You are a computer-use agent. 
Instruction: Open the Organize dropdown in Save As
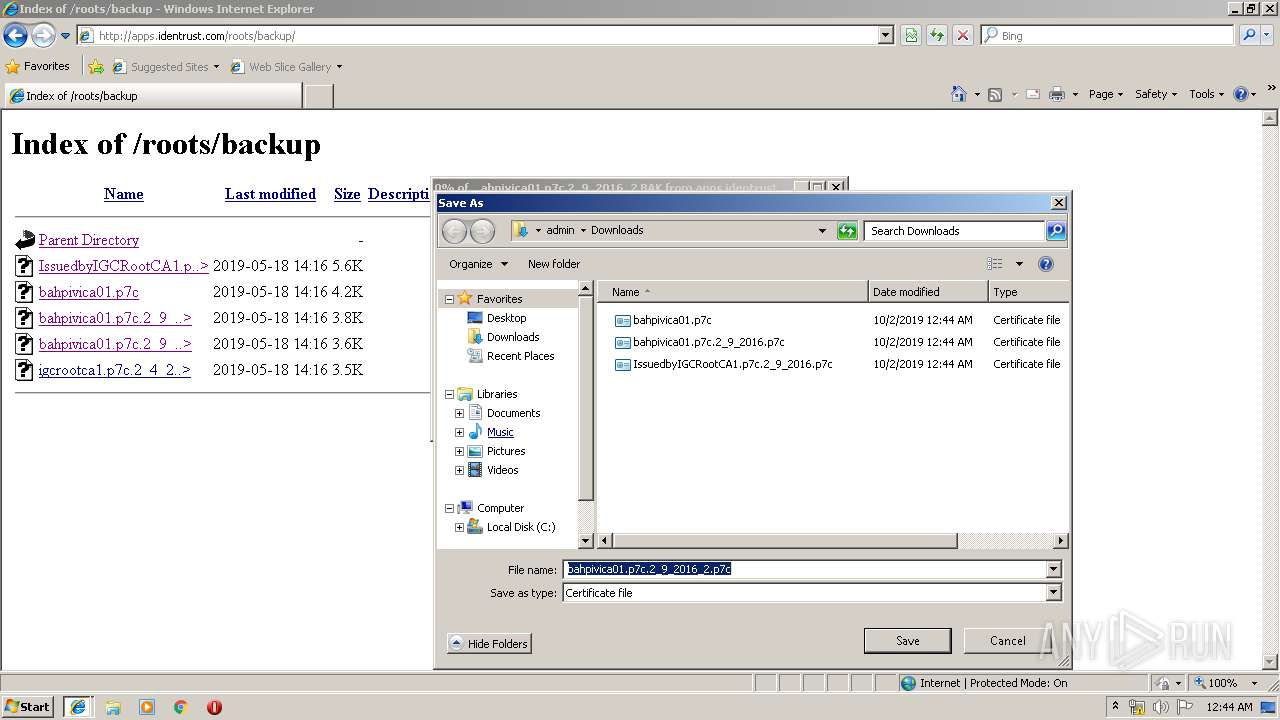tap(478, 264)
